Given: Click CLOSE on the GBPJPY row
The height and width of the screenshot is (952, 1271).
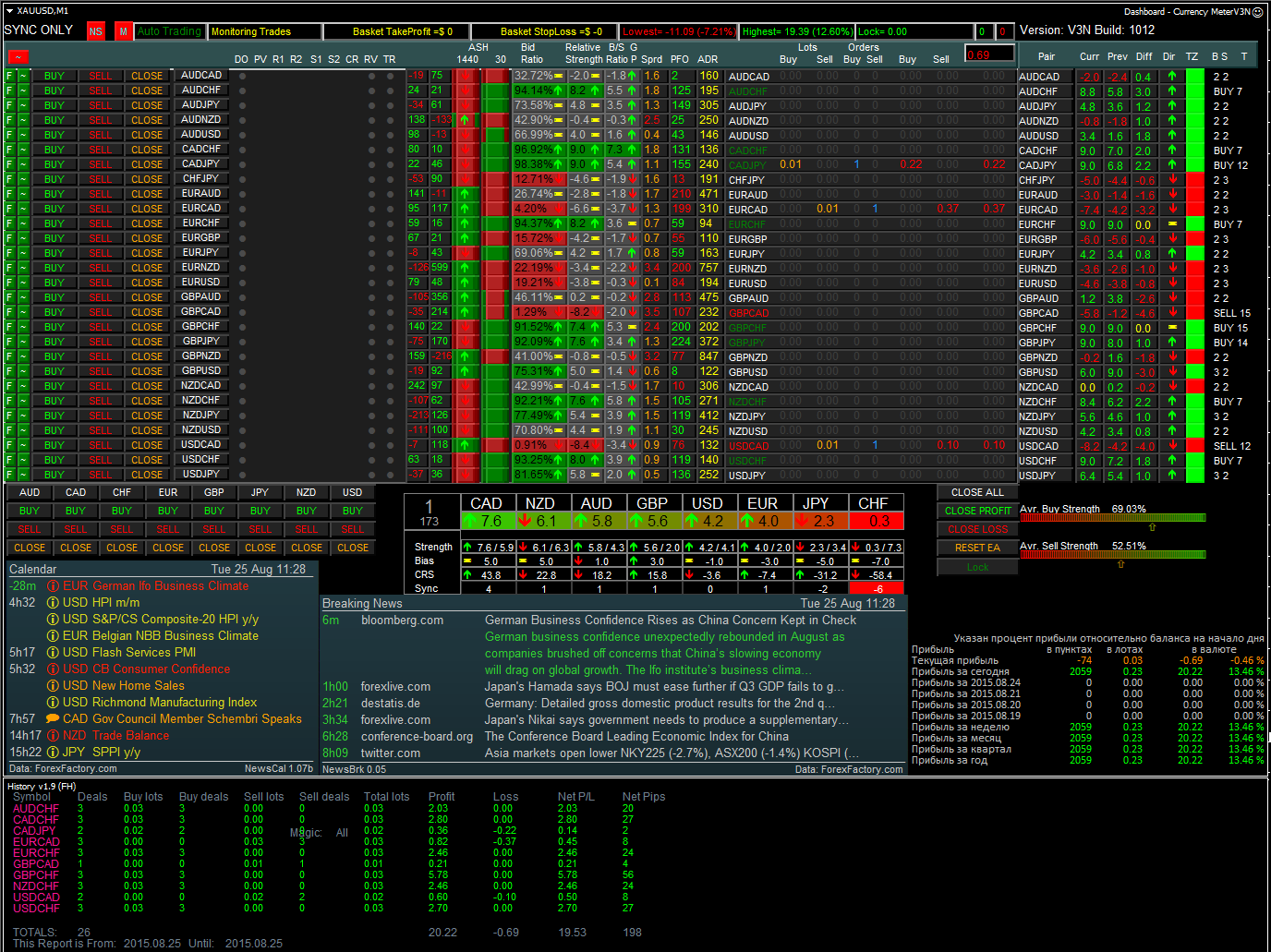Looking at the screenshot, I should [x=147, y=343].
